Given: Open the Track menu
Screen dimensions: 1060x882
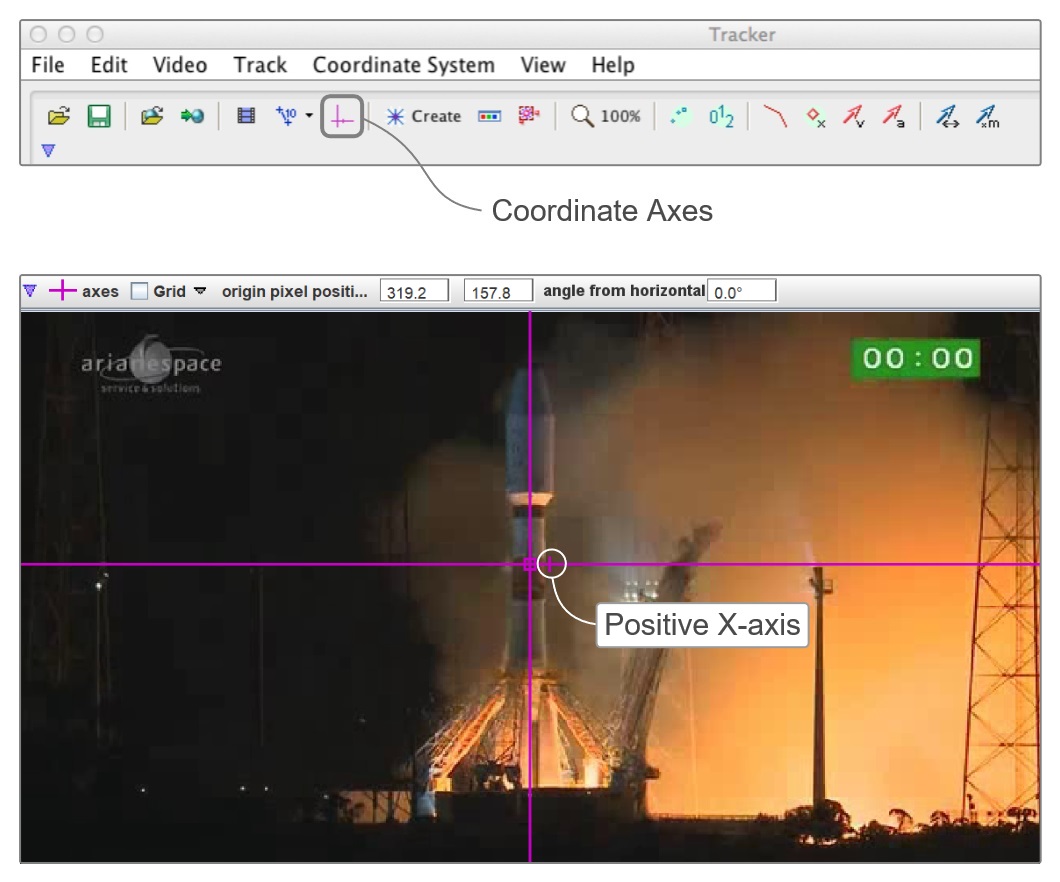Looking at the screenshot, I should 260,65.
